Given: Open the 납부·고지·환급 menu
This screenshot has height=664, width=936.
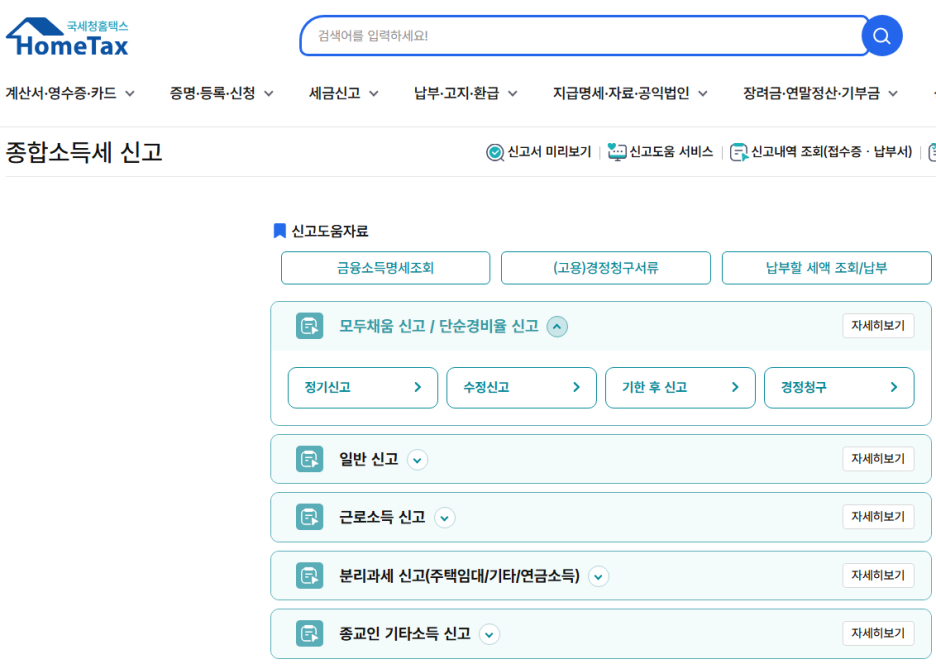Looking at the screenshot, I should pos(466,93).
